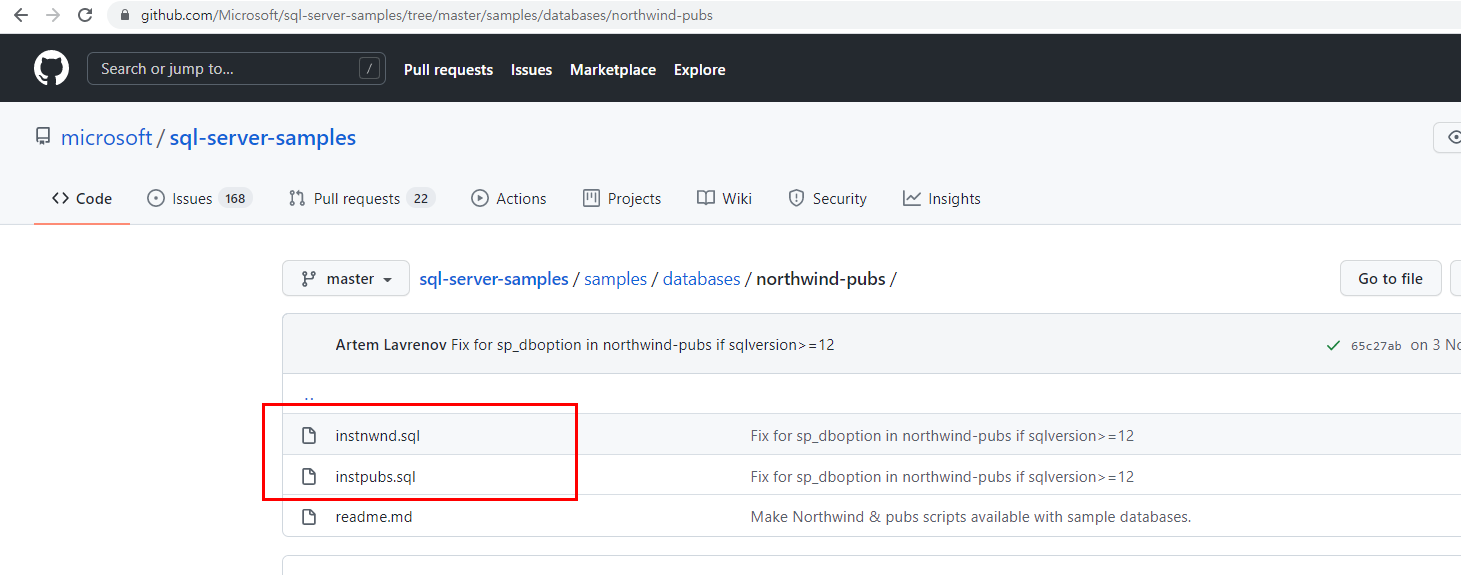Open commit hash 65c27ab
This screenshot has height=575, width=1461.
[1376, 346]
